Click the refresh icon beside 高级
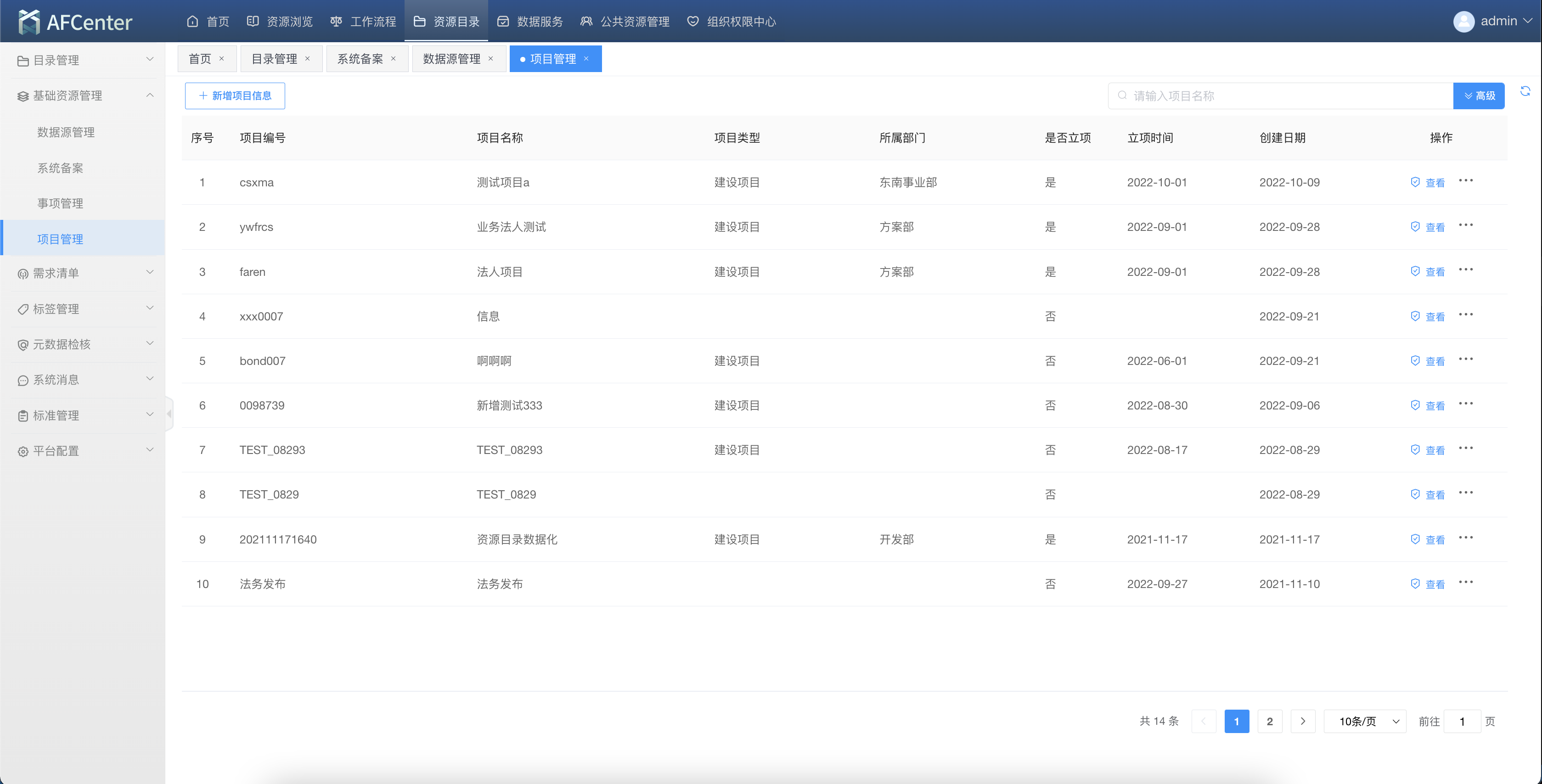 (1525, 91)
